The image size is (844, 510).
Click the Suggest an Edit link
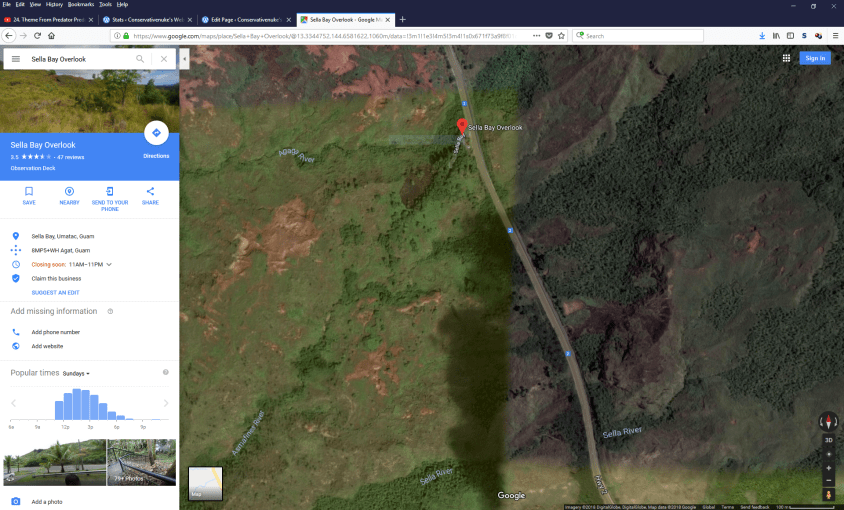tap(55, 292)
